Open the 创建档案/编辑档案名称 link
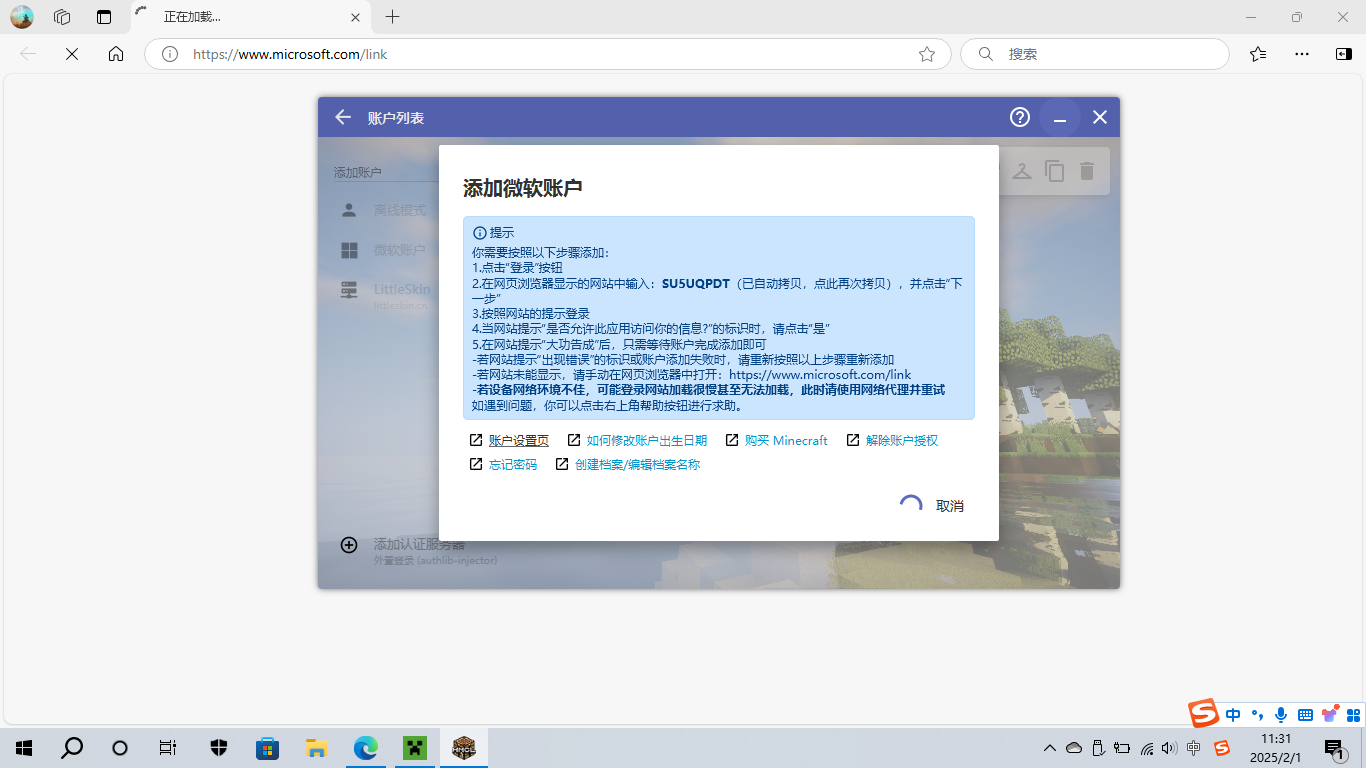 click(637, 464)
